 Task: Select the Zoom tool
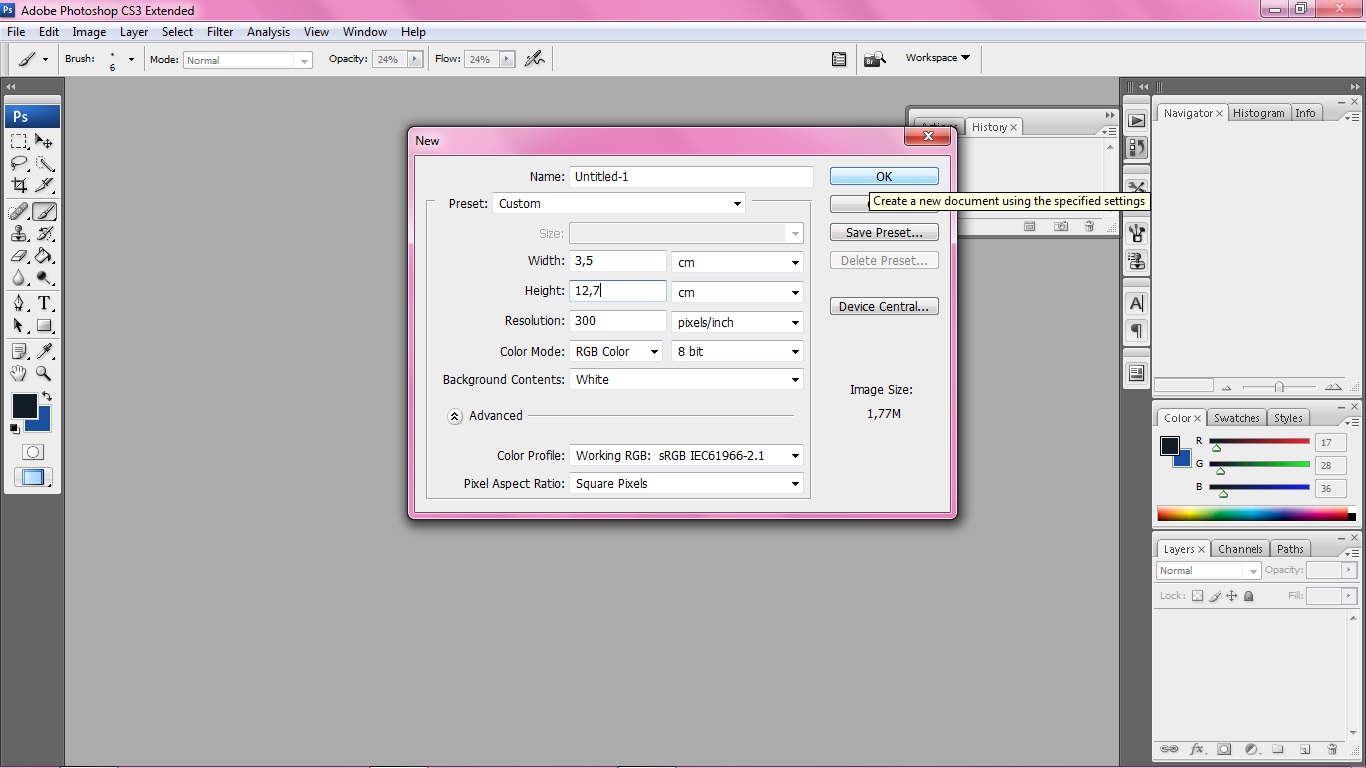[44, 373]
